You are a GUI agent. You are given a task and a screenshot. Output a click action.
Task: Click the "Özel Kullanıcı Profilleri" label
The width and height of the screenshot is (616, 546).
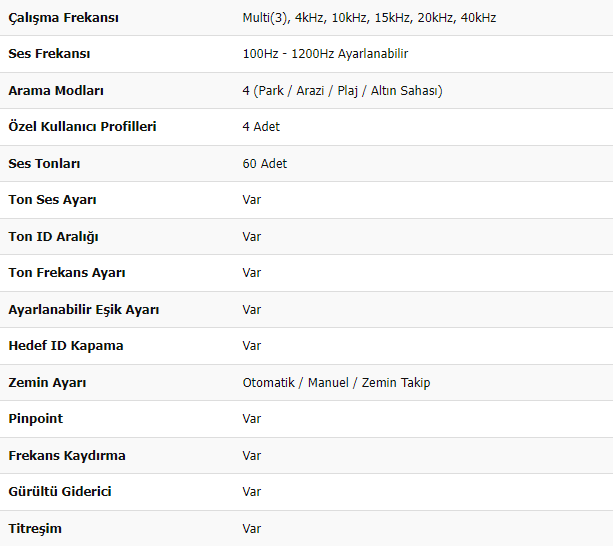coord(82,127)
